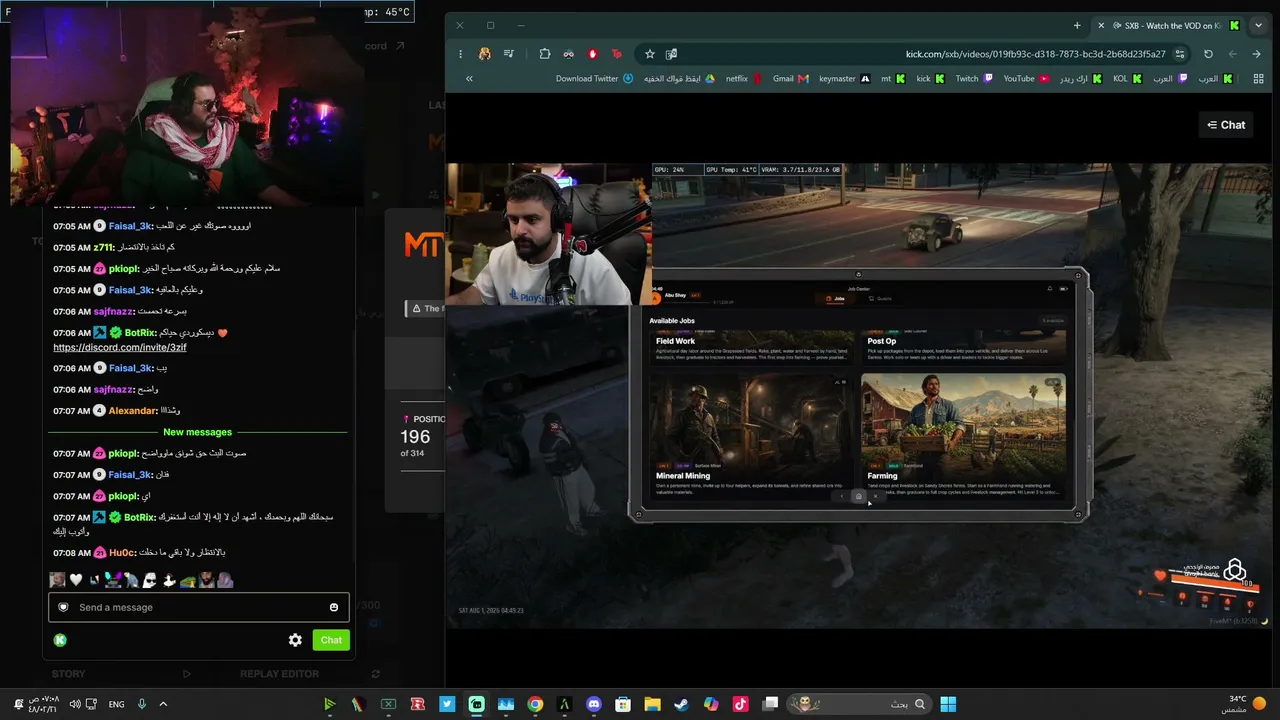Image resolution: width=1280 pixels, height=720 pixels.
Task: Open the site information tune icon
Action: (1180, 54)
